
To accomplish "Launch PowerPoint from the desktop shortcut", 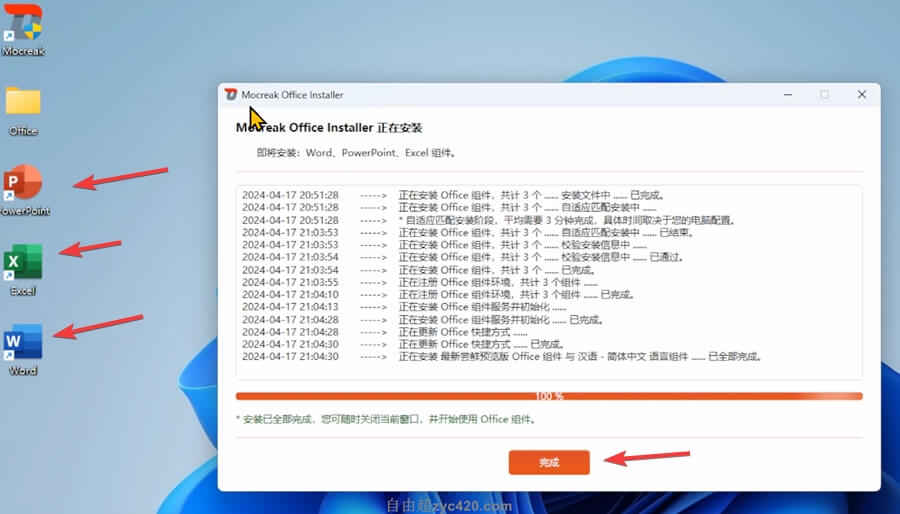I will [x=23, y=189].
